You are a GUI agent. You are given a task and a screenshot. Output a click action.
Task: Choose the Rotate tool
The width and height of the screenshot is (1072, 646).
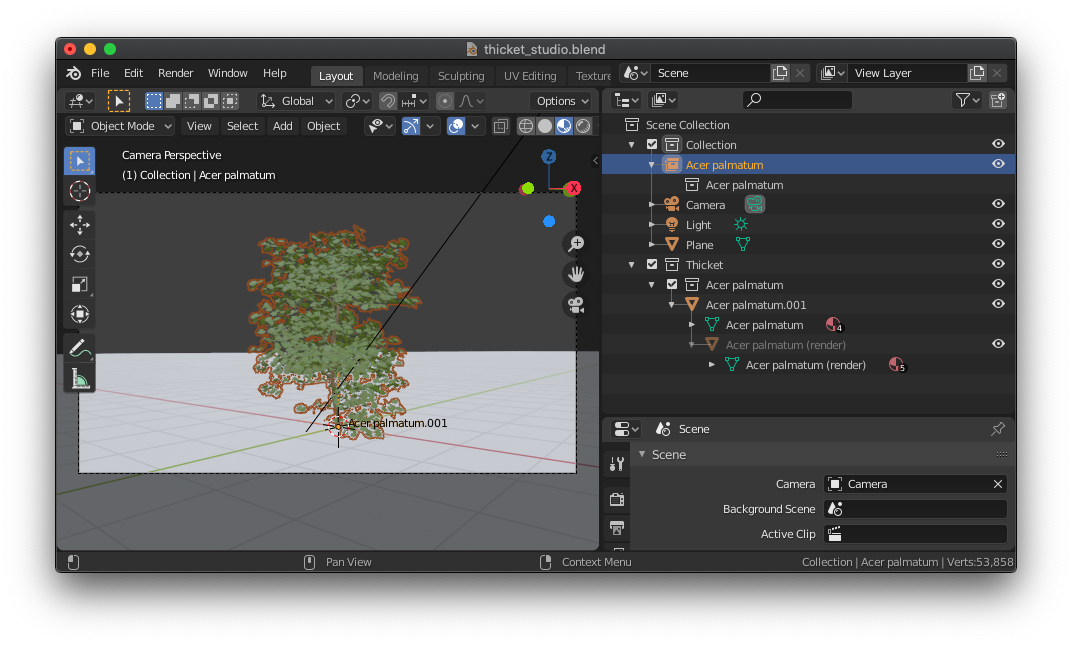tap(80, 254)
